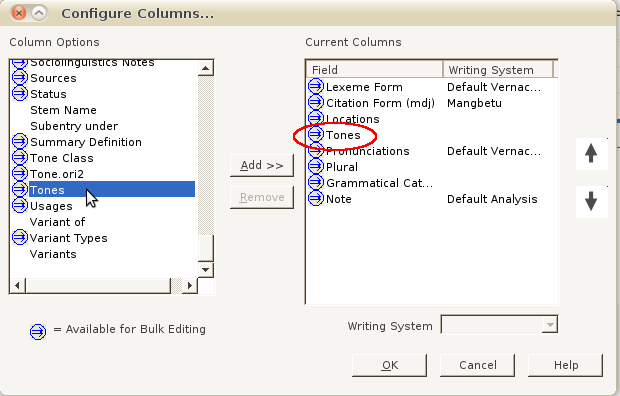620x396 pixels.
Task: Click the Writing System column header
Action: tap(498, 70)
